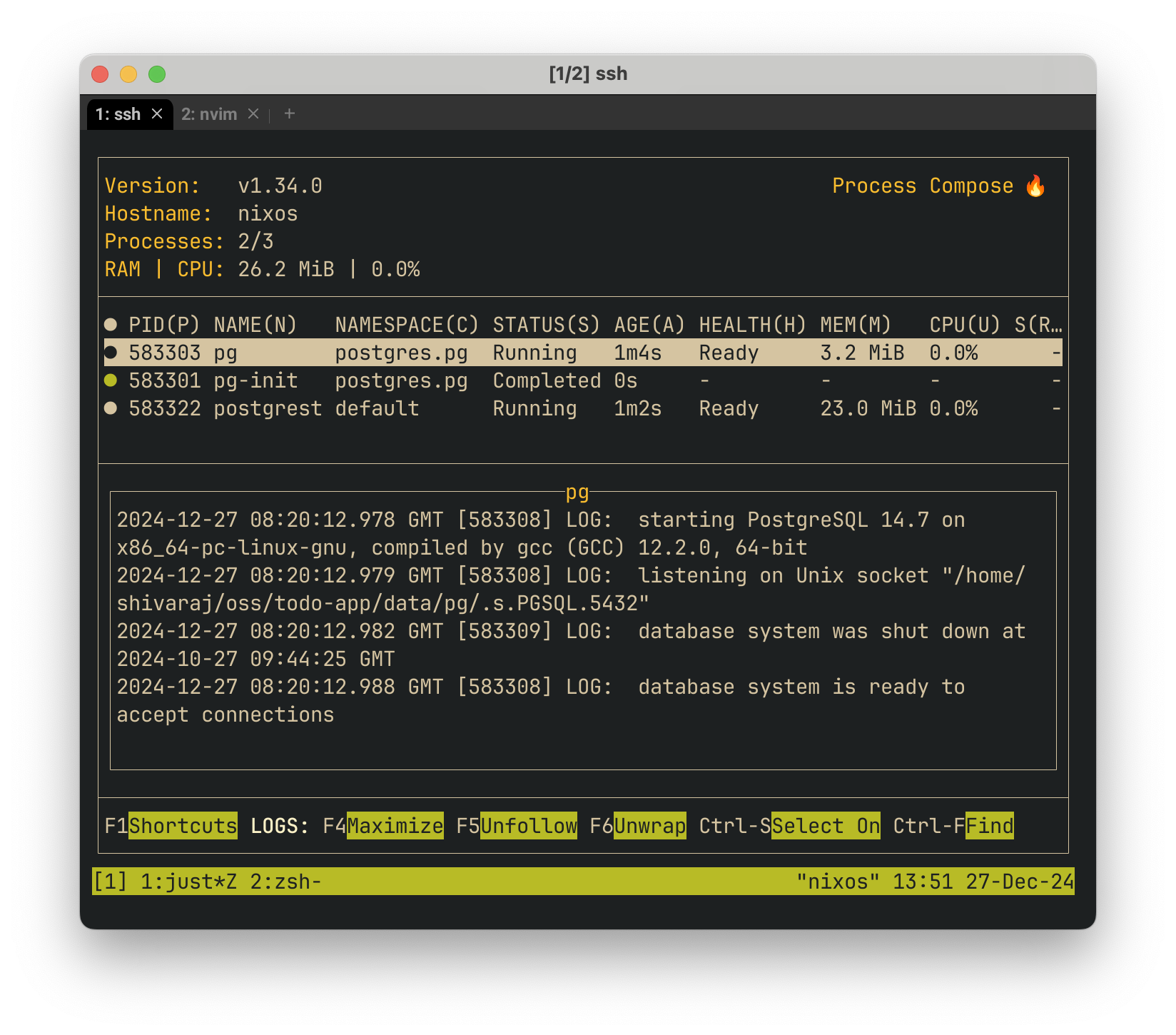Image resolution: width=1176 pixels, height=1035 pixels.
Task: Click the X icon on the nvim tab
Action: tap(253, 113)
